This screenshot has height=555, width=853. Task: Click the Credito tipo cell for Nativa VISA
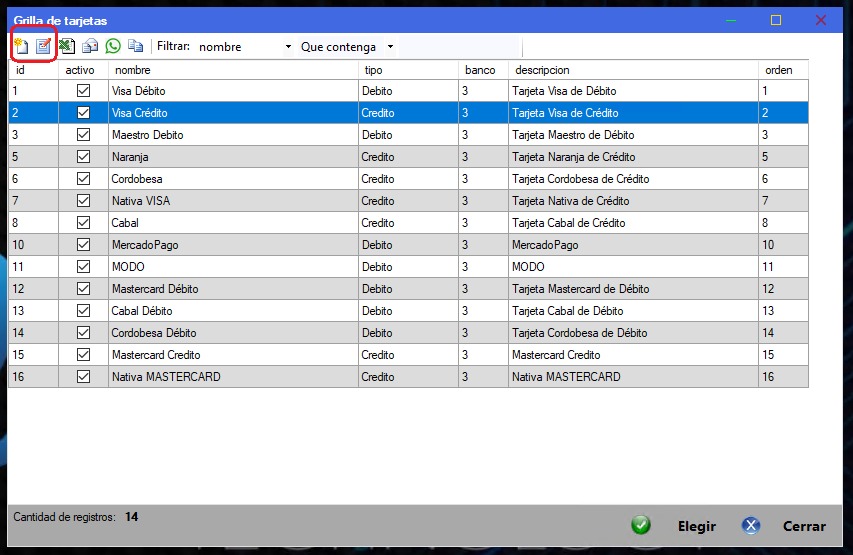point(408,201)
